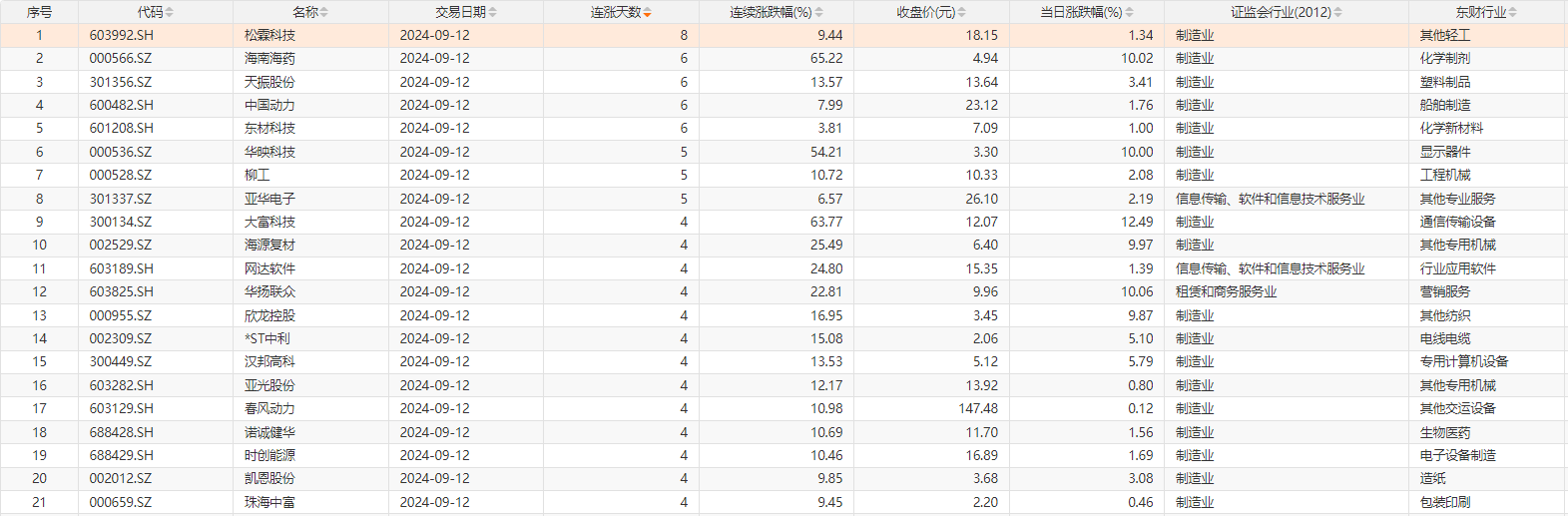The image size is (1568, 516).
Task: Open 专用计算机设备 industry link
Action: coord(1464,361)
